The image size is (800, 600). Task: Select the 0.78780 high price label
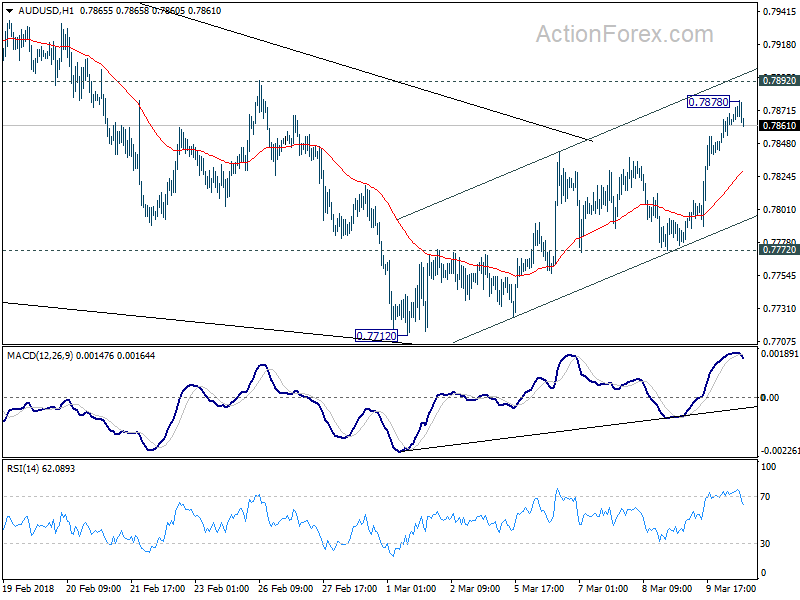tap(708, 102)
